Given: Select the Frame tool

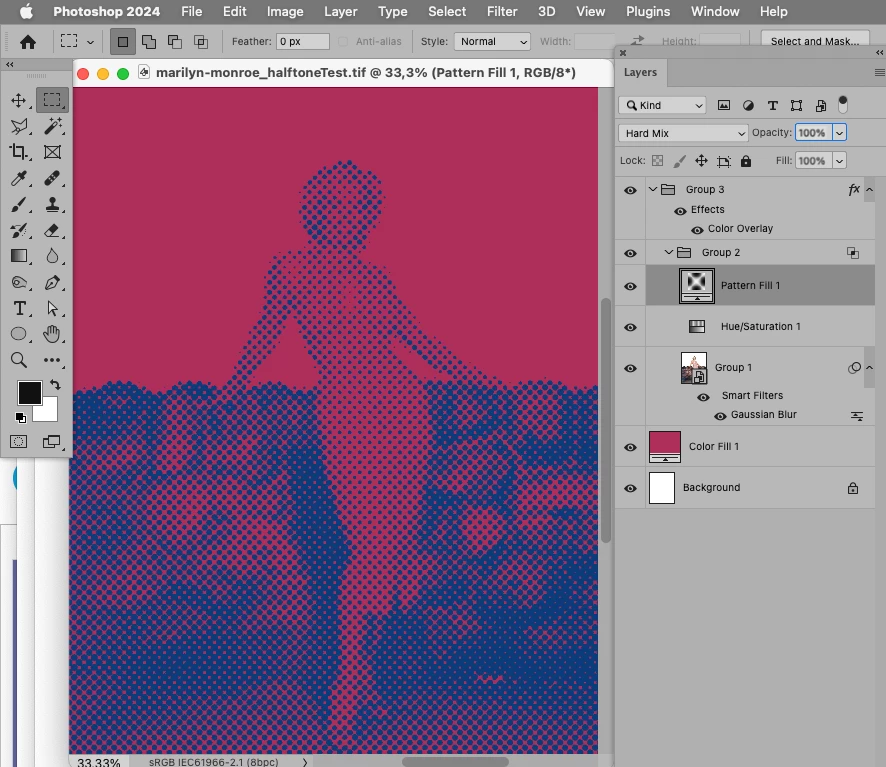Looking at the screenshot, I should point(53,152).
